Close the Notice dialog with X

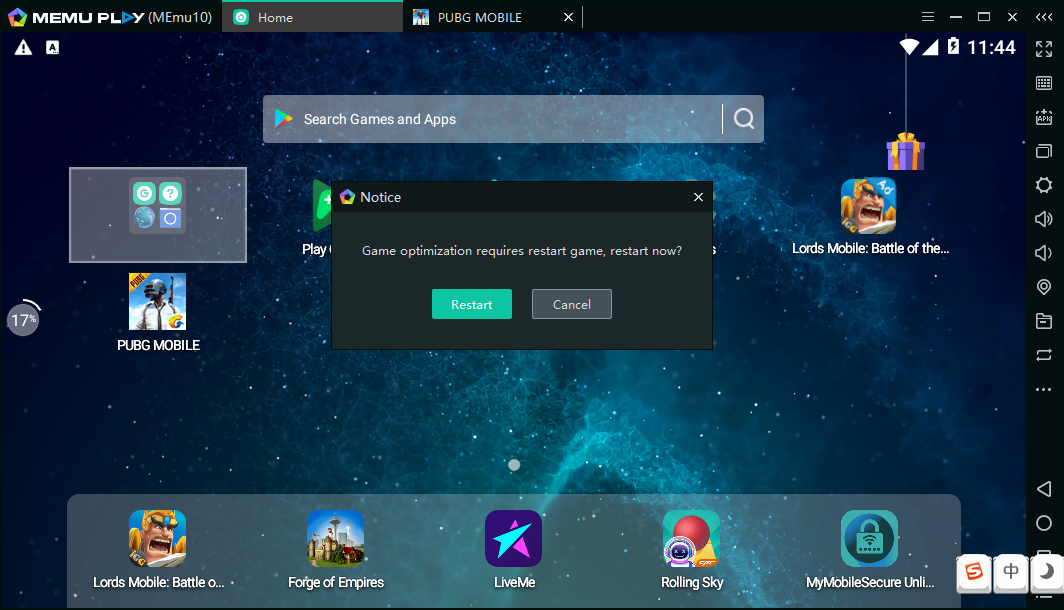click(698, 197)
